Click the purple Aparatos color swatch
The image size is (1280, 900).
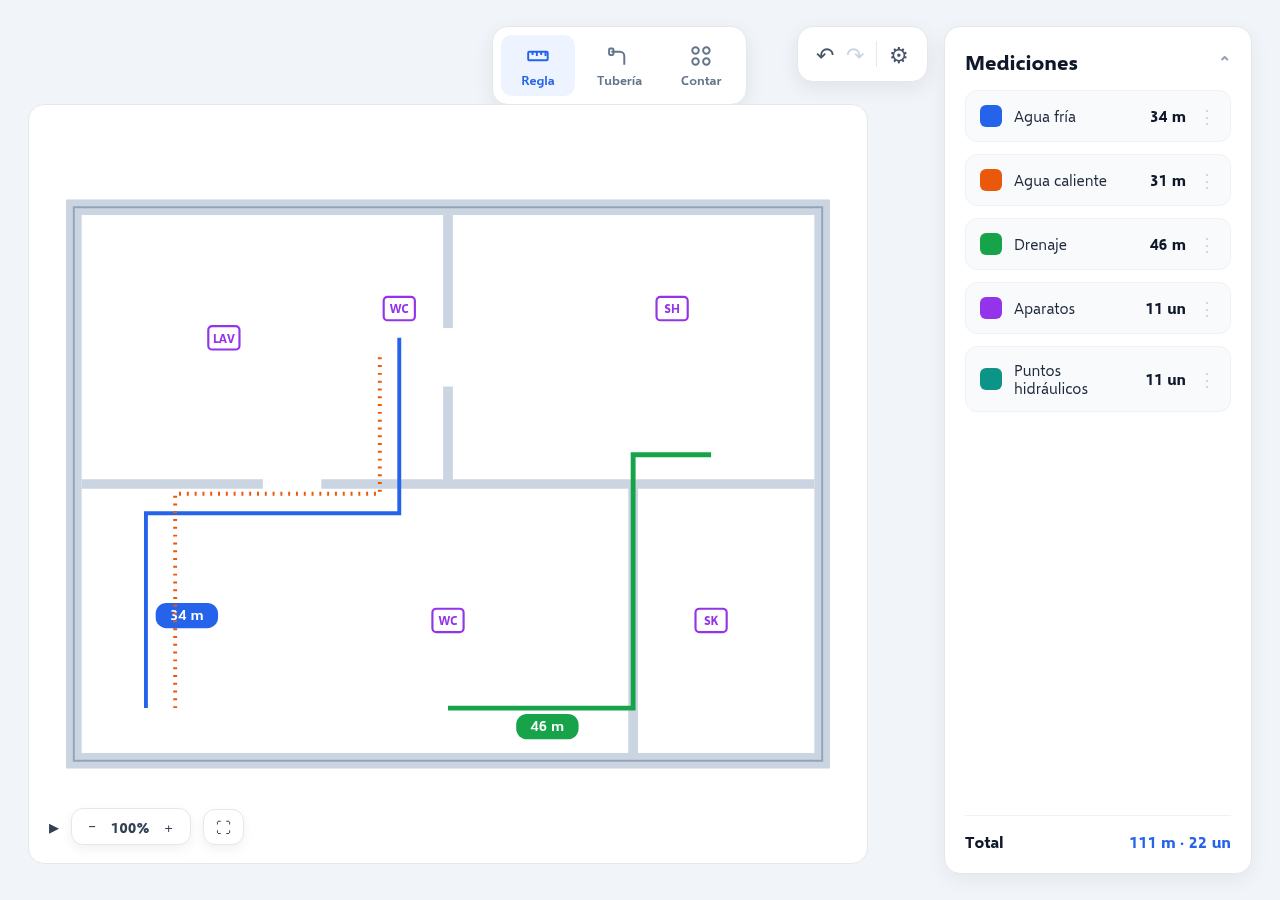pyautogui.click(x=991, y=308)
